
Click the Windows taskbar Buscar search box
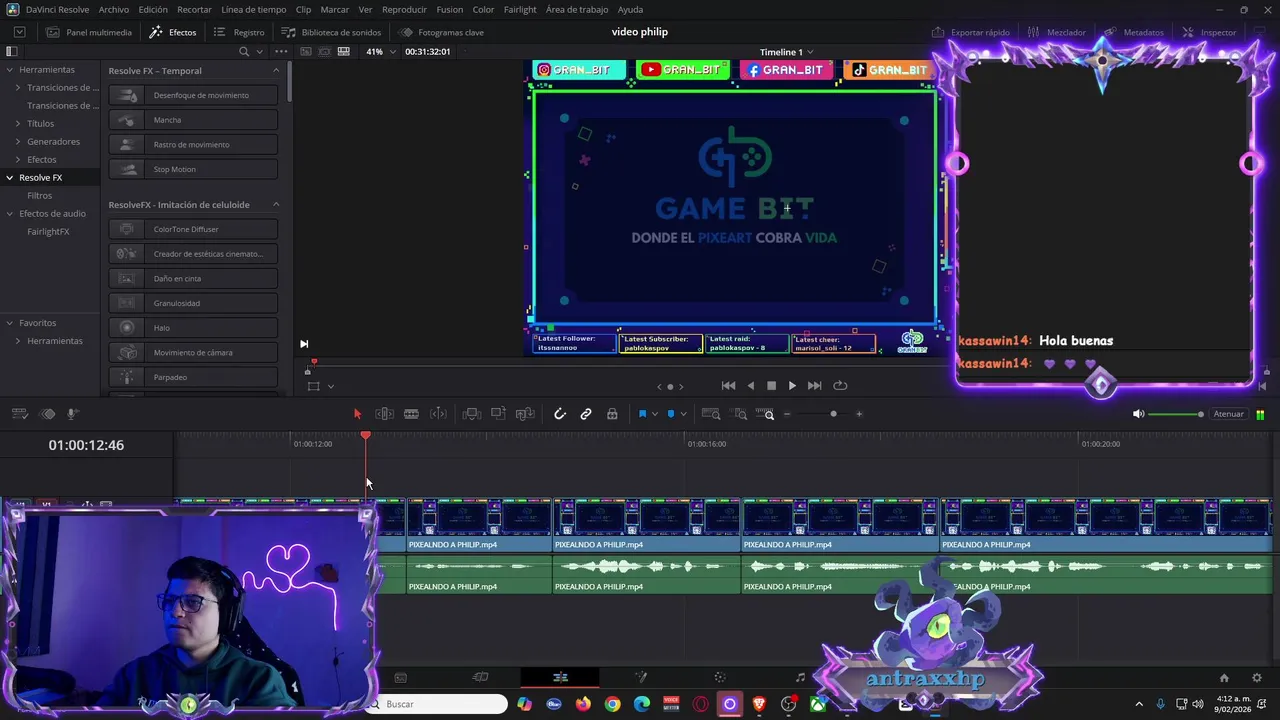pyautogui.click(x=436, y=704)
